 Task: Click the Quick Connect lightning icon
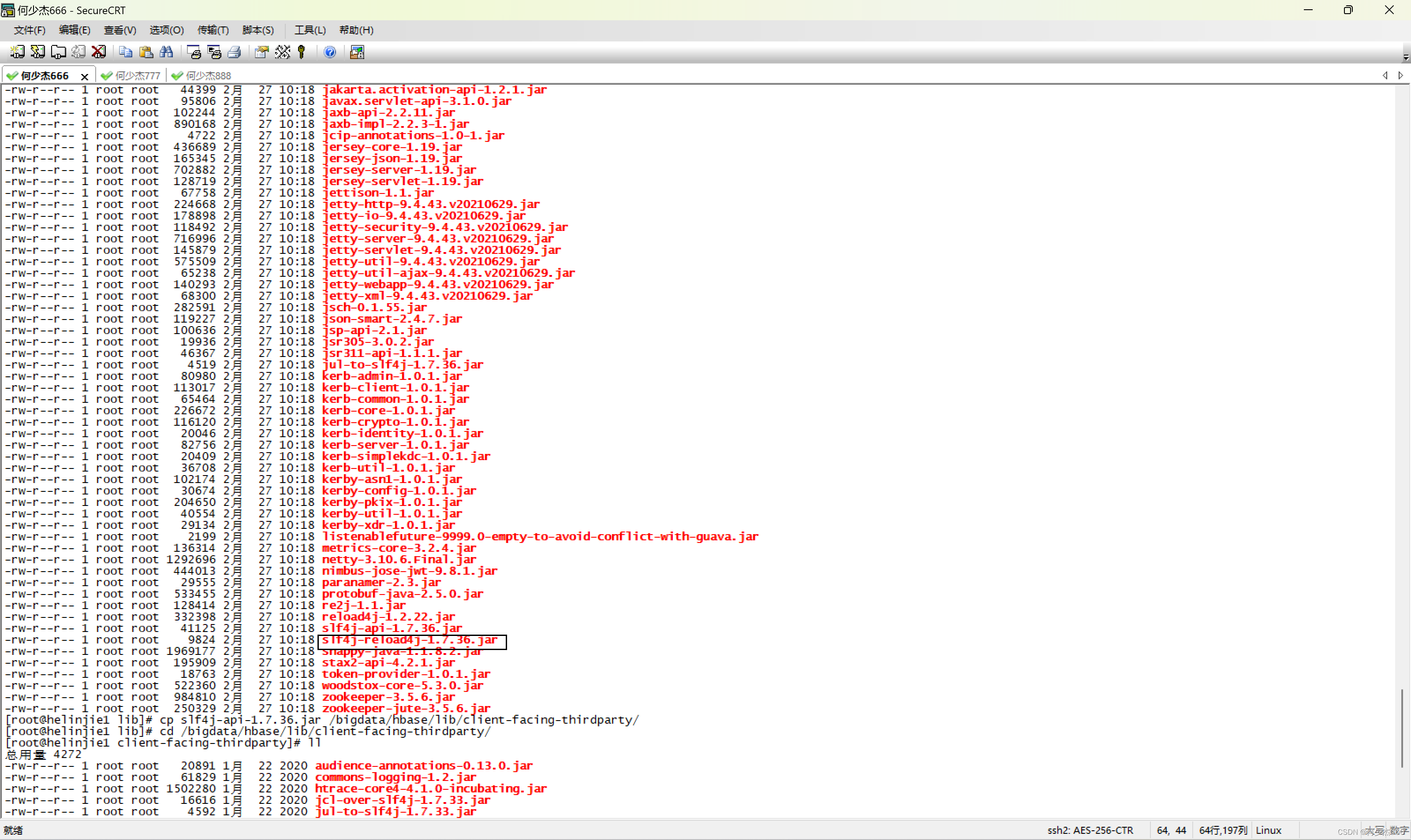37,52
